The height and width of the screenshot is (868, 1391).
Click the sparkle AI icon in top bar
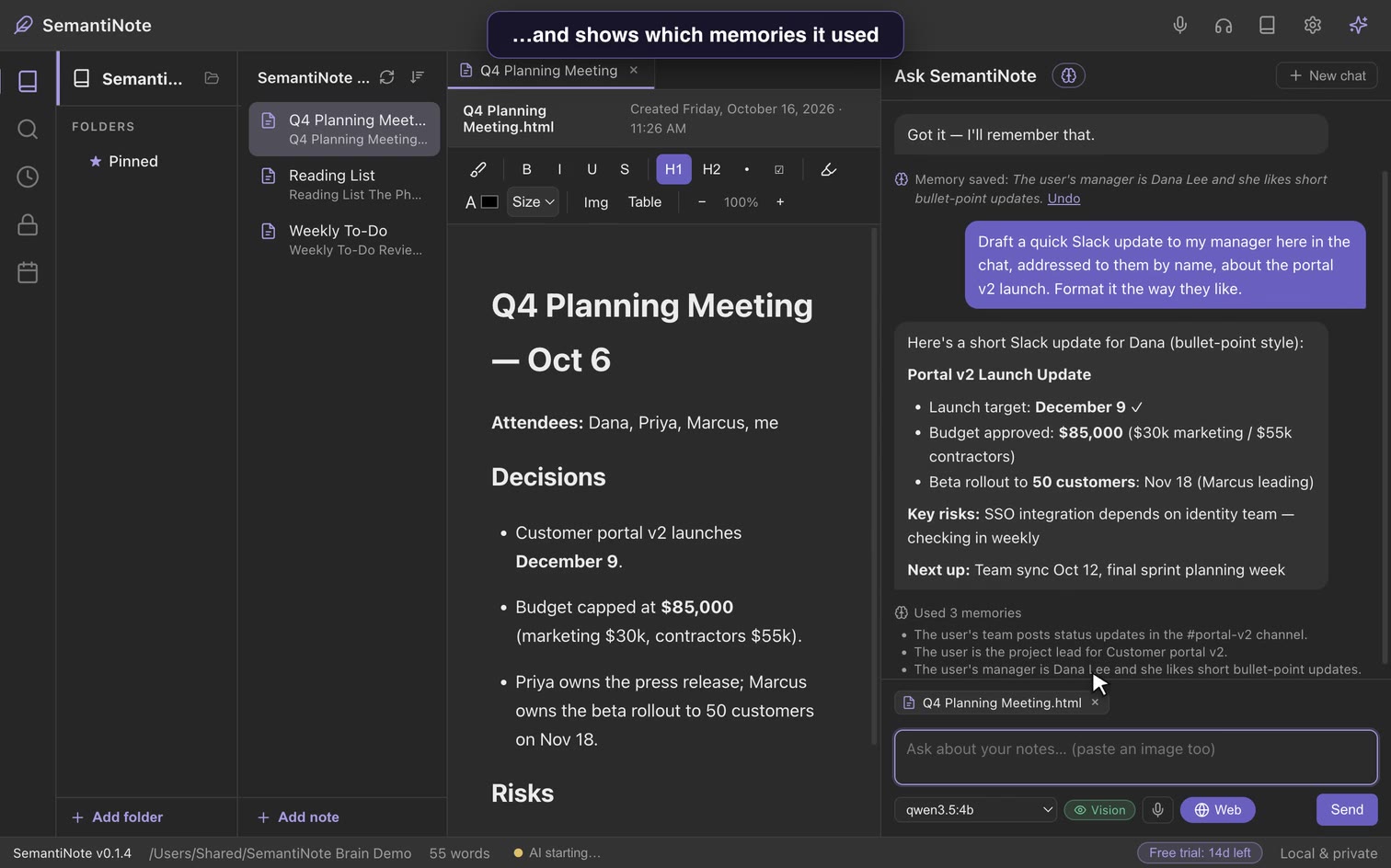click(1358, 25)
